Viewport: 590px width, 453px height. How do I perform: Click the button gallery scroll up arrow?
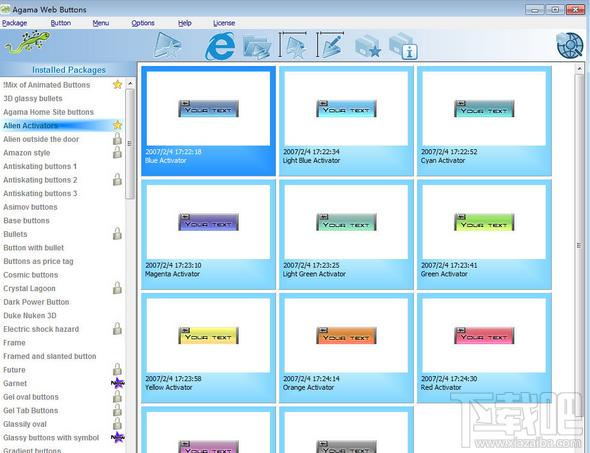click(x=579, y=68)
